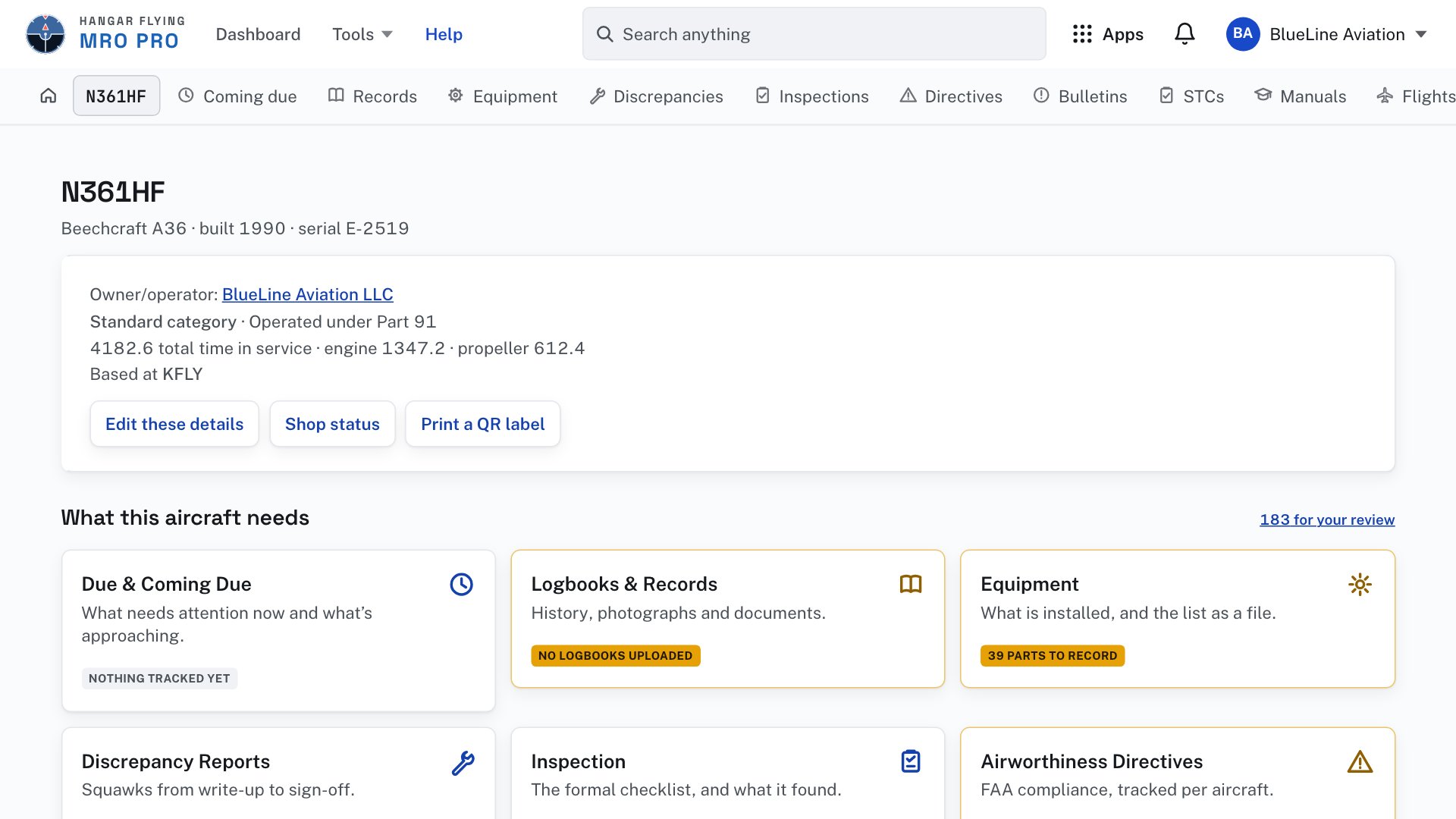Open notifications bell

point(1185,34)
